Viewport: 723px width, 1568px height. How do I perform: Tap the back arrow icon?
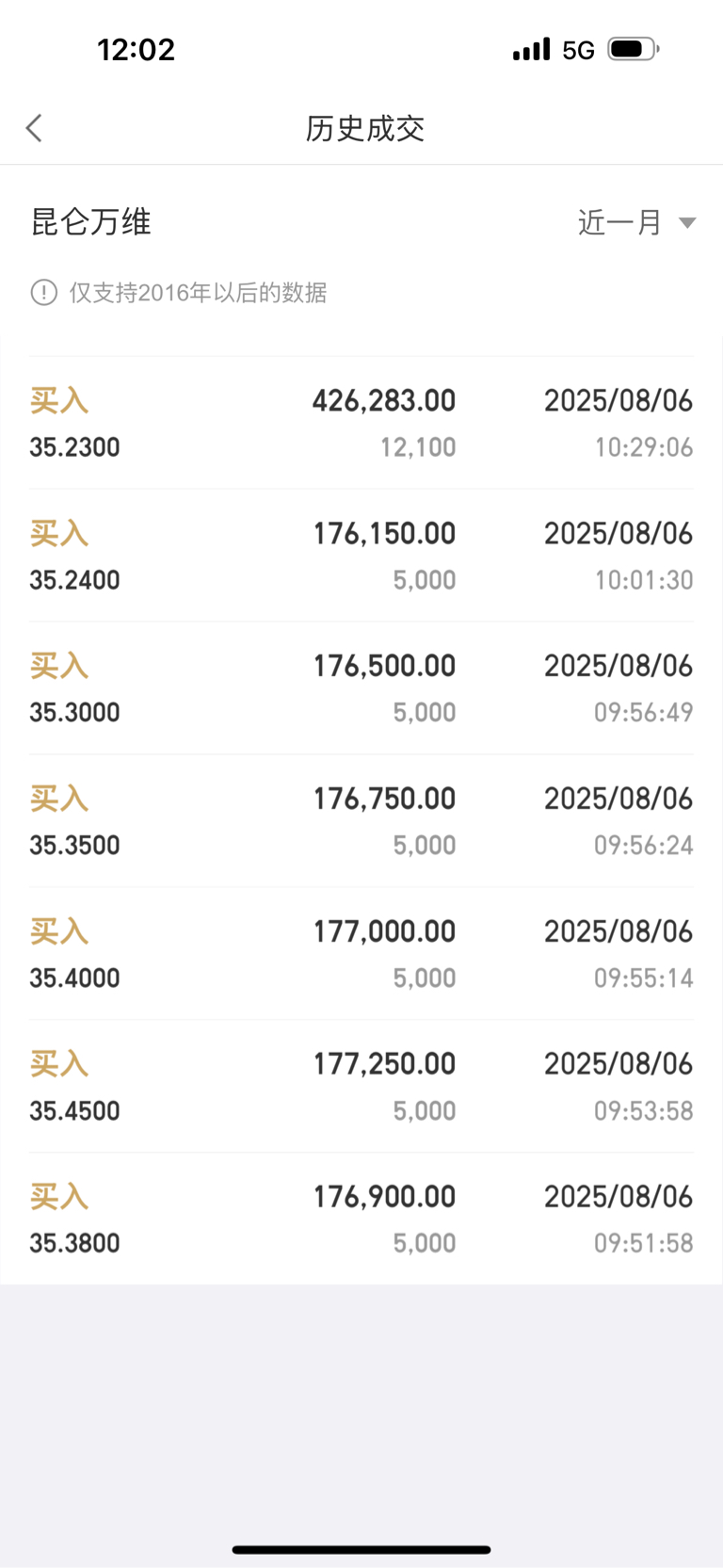[x=35, y=128]
